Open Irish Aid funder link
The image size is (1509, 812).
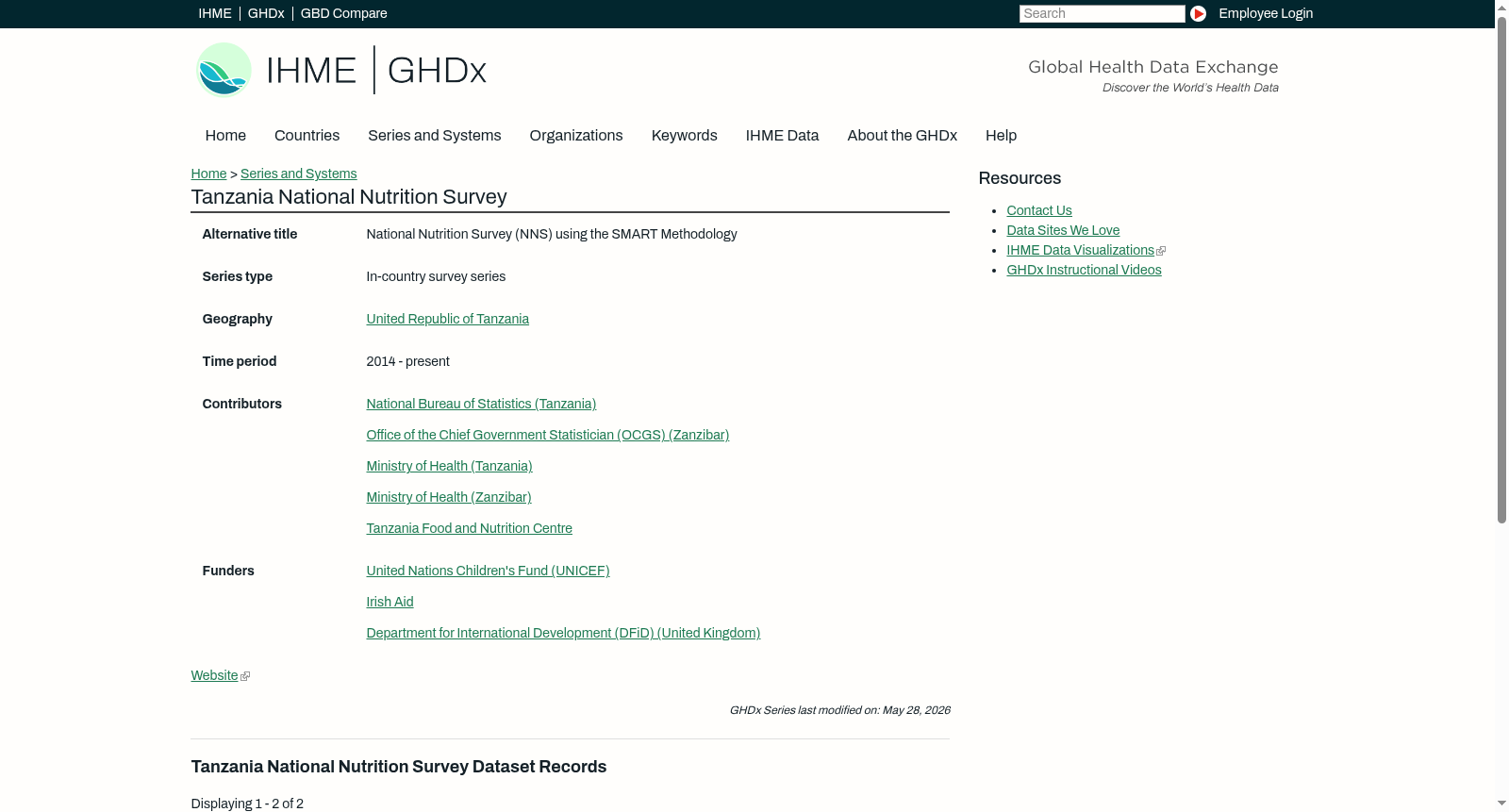[390, 602]
